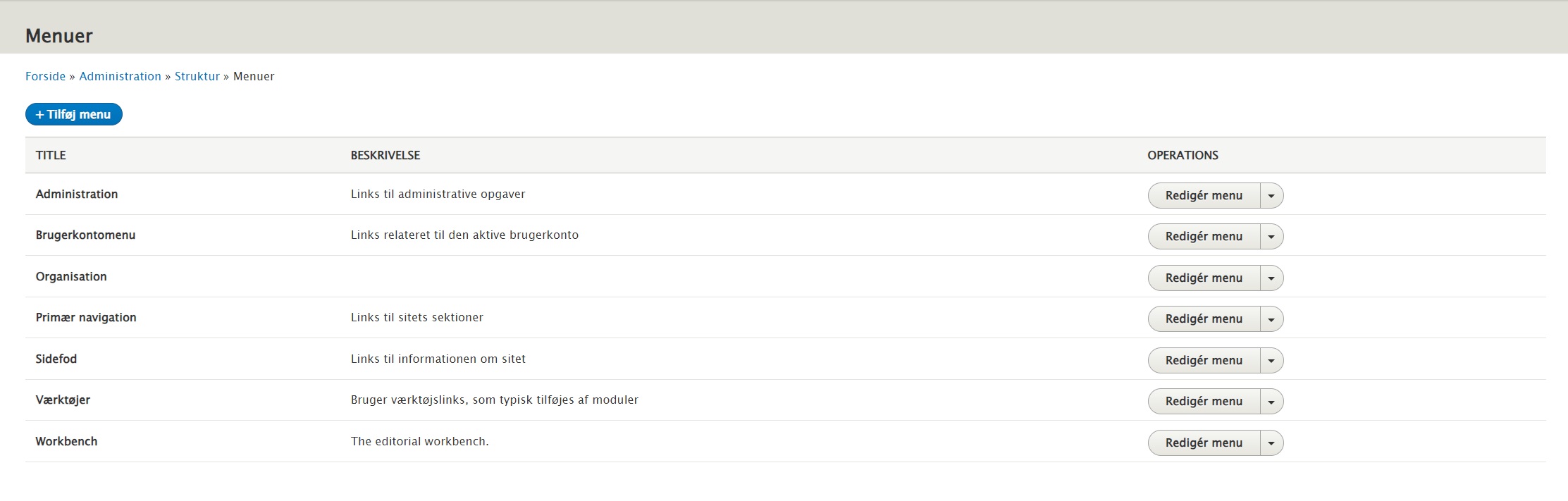Screen dimensions: 1568x501
Task: Click the Beskrivelse column header
Action: point(385,155)
